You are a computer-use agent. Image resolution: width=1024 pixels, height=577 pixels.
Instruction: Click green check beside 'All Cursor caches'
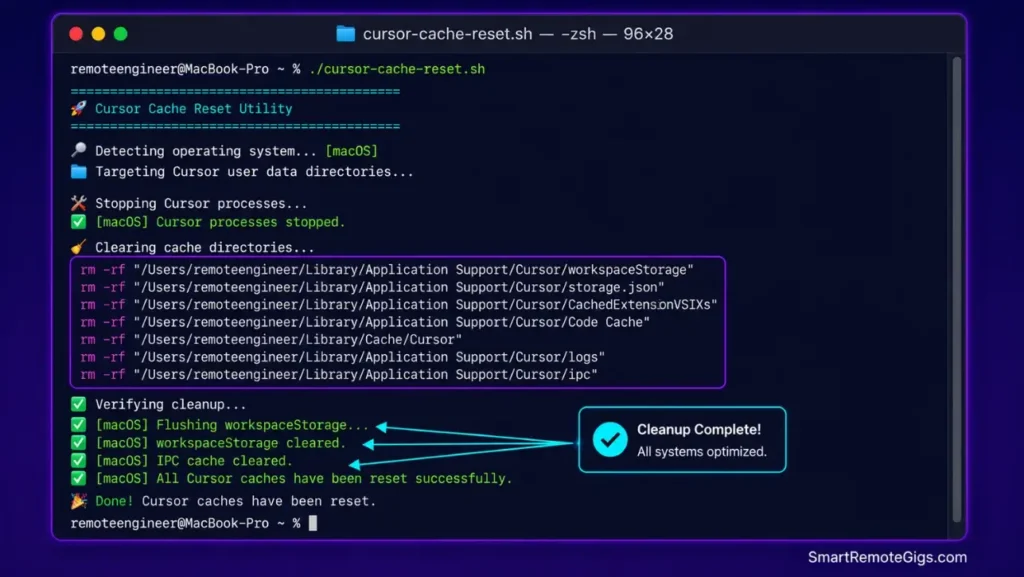coord(78,478)
